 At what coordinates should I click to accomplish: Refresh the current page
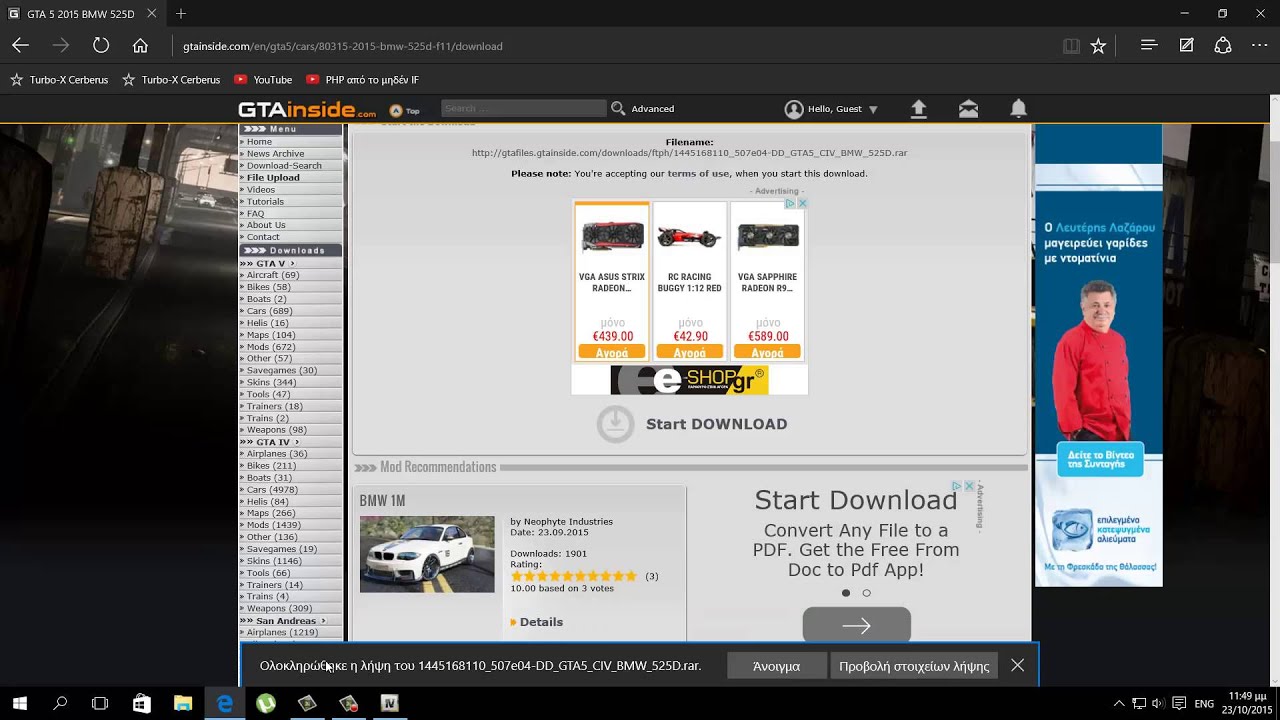[101, 46]
